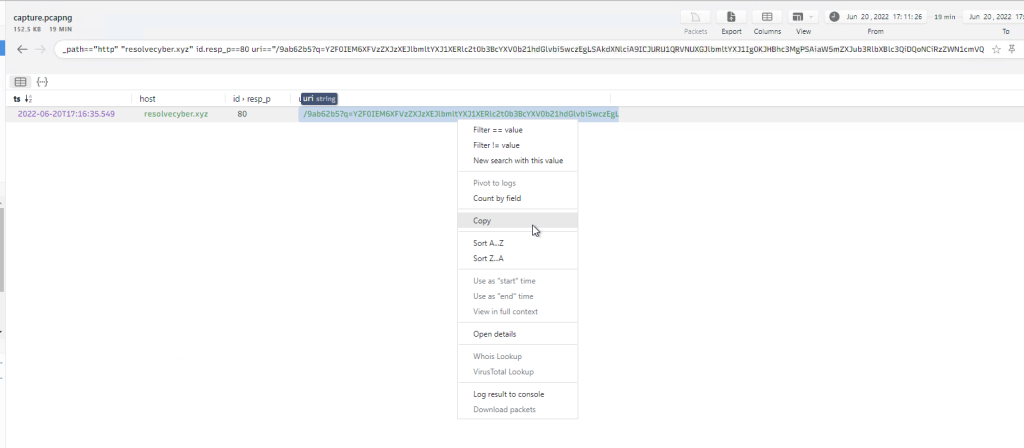The image size is (1024, 448).
Task: Star the current search query
Action: click(x=997, y=48)
